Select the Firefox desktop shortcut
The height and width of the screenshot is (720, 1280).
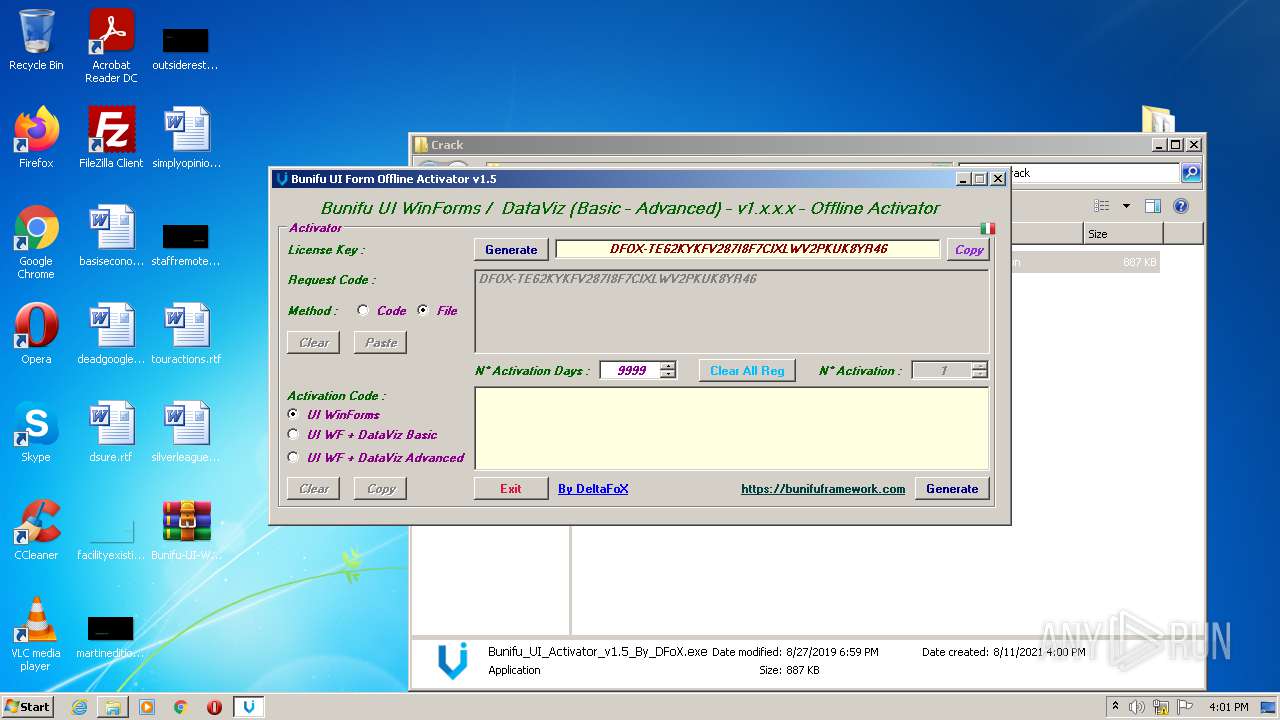(x=36, y=138)
